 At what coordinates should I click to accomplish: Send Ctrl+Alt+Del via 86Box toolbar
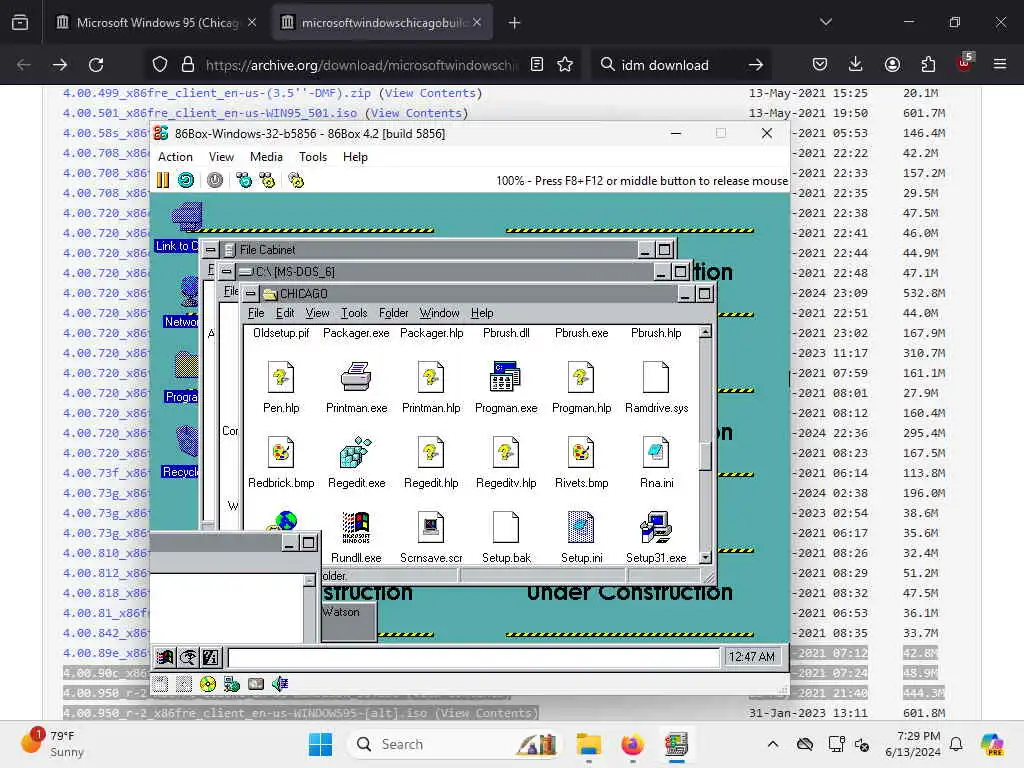[x=244, y=180]
